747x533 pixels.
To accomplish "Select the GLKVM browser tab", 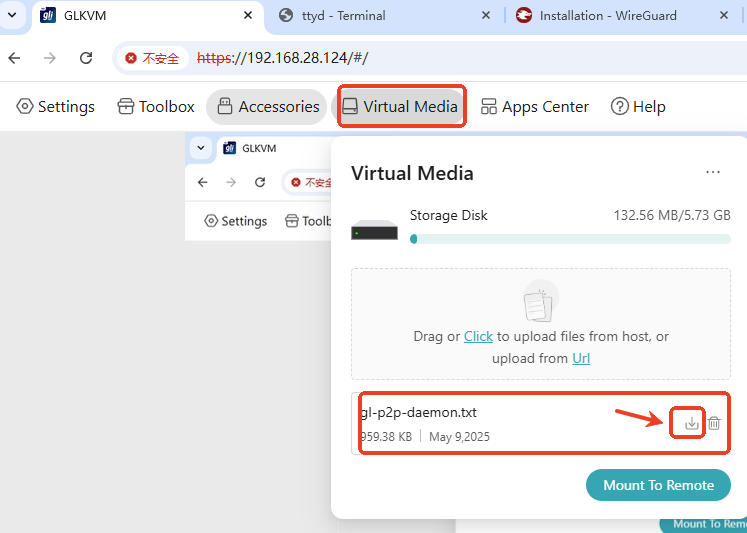I will pyautogui.click(x=148, y=16).
